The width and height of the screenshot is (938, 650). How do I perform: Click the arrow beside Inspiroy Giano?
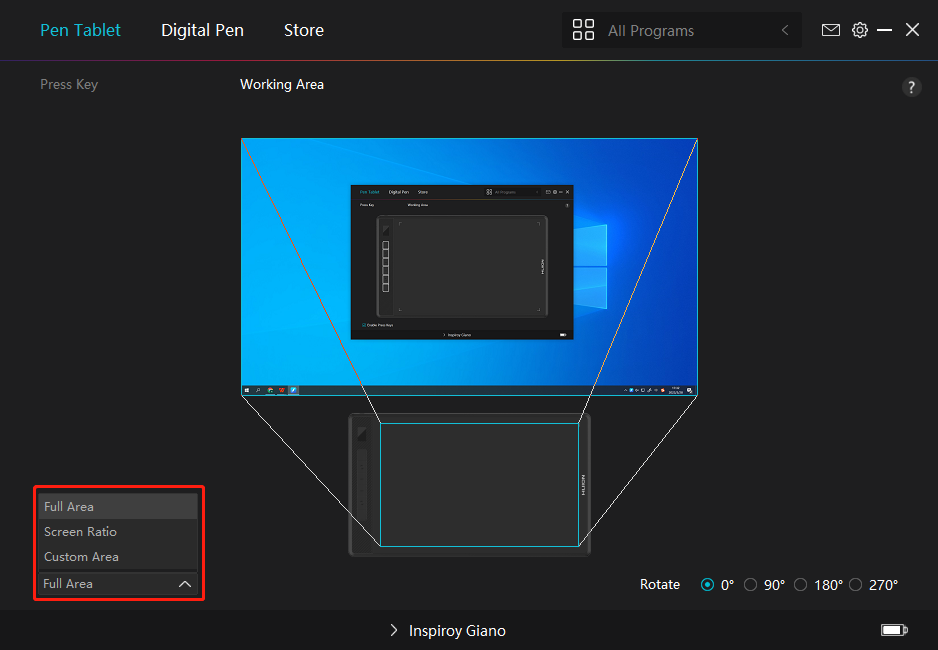(395, 631)
